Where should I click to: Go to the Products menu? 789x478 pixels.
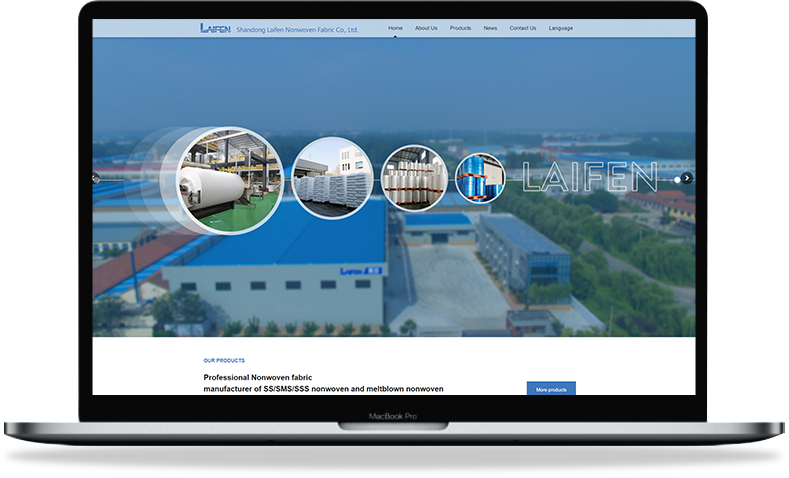460,28
